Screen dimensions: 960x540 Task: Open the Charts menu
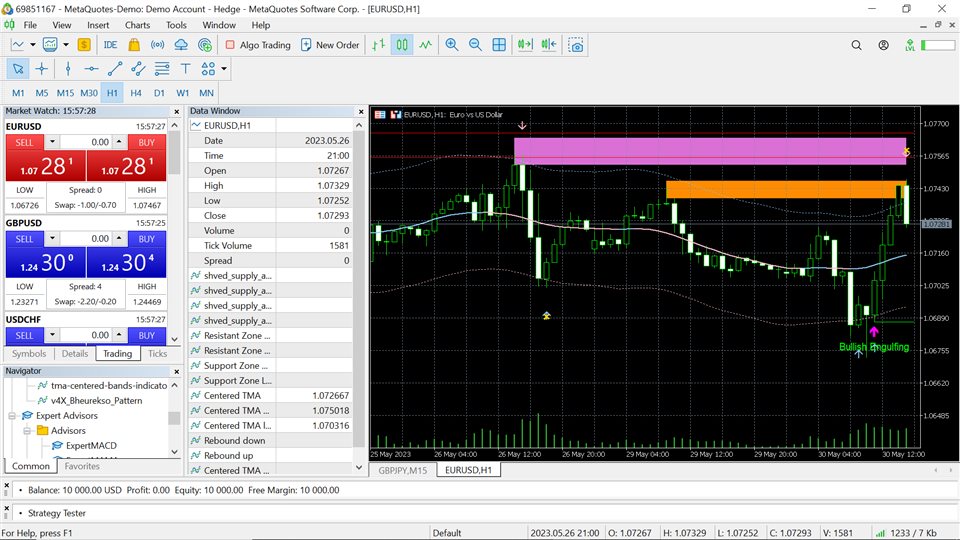click(137, 25)
